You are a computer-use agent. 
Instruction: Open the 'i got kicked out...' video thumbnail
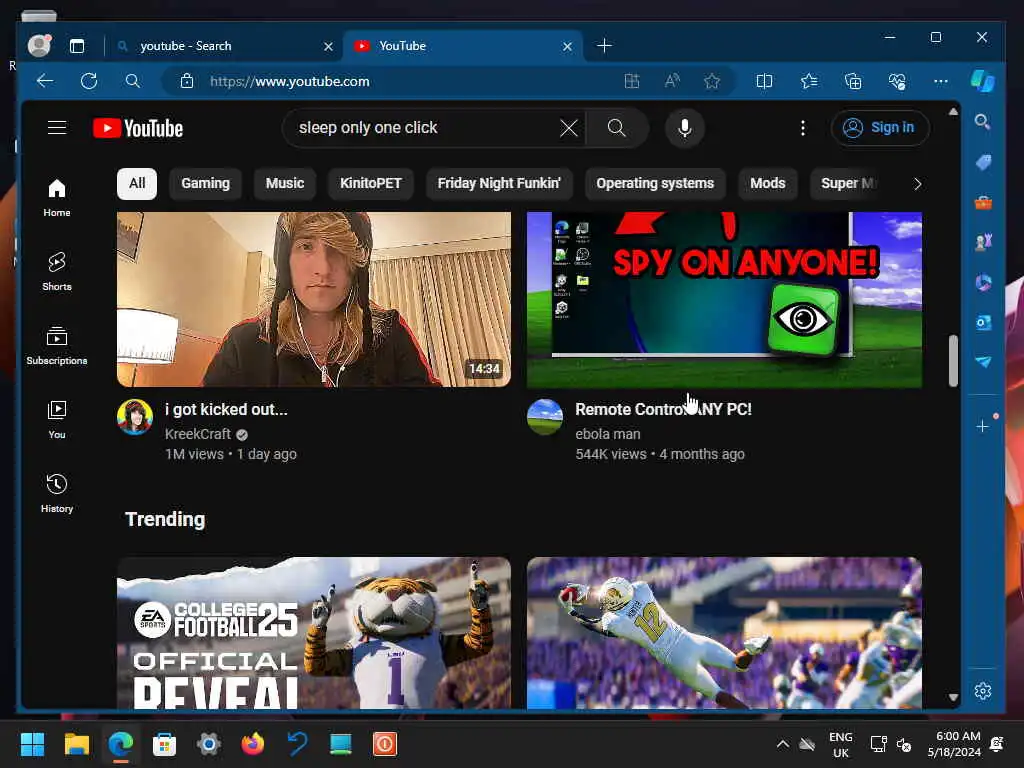[313, 299]
